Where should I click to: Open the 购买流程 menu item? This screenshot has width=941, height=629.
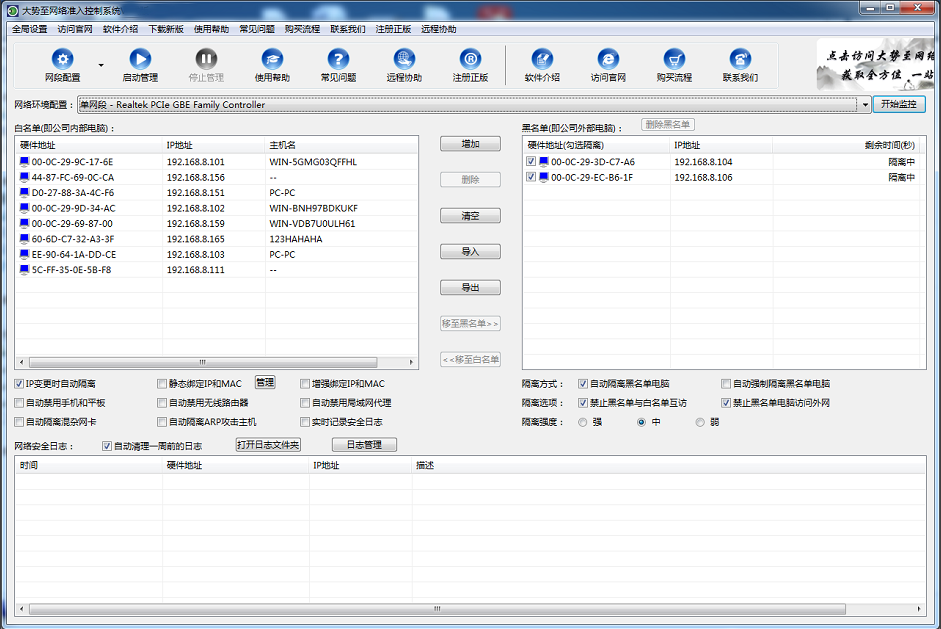[x=302, y=29]
